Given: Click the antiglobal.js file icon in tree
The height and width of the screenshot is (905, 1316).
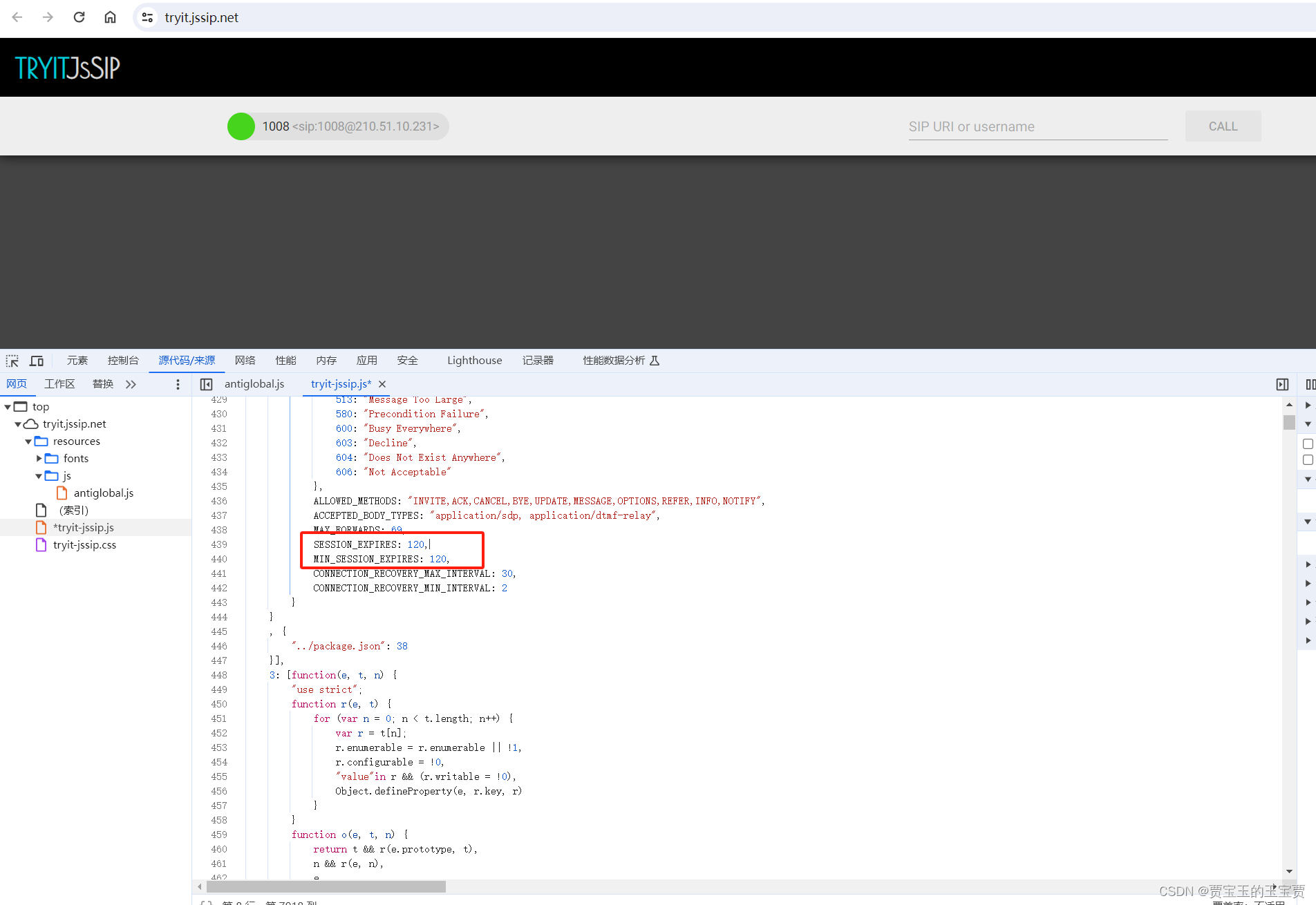Looking at the screenshot, I should [x=62, y=493].
